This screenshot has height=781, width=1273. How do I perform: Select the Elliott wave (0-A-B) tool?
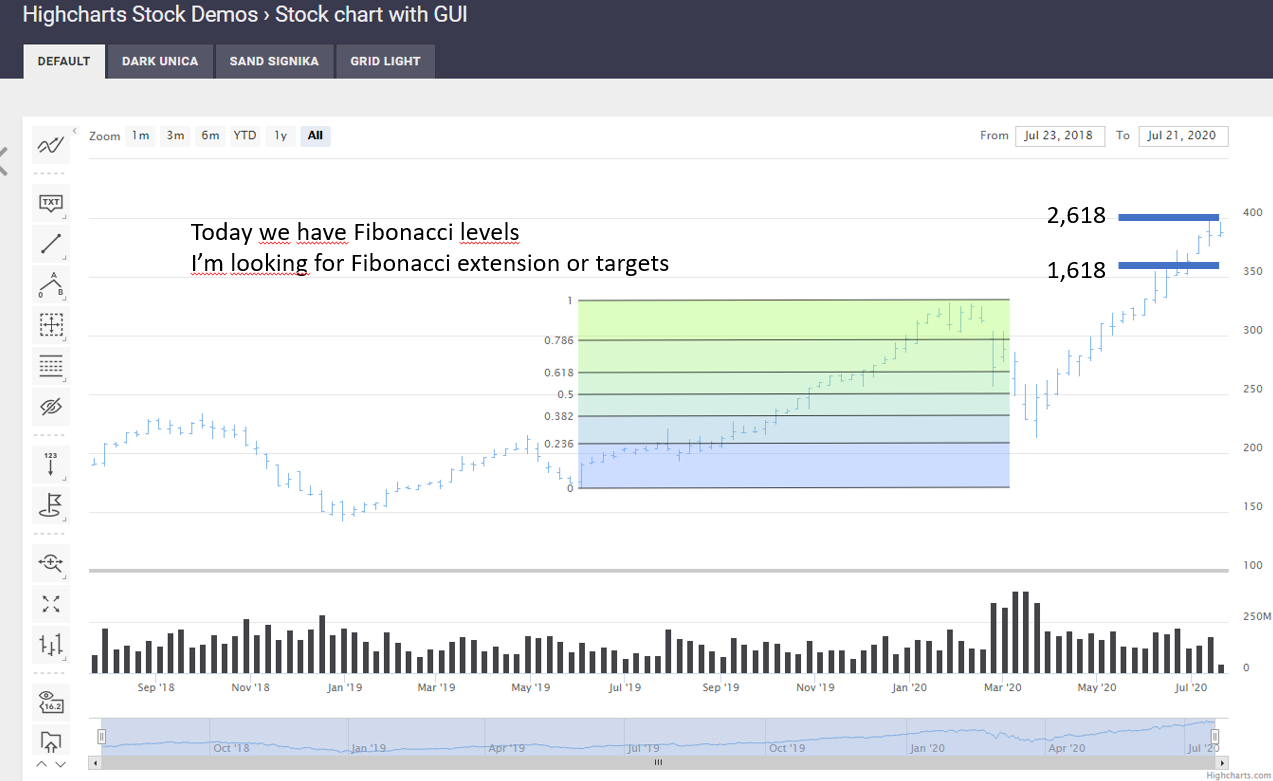point(51,284)
